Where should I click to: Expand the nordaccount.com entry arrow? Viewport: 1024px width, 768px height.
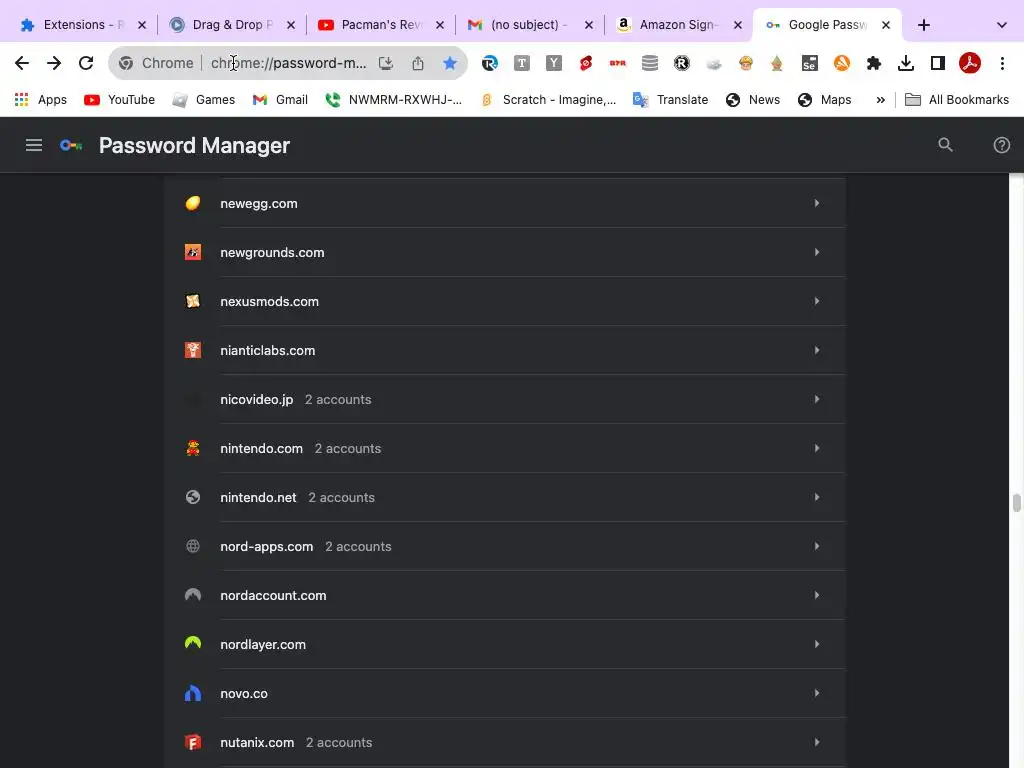pos(816,595)
